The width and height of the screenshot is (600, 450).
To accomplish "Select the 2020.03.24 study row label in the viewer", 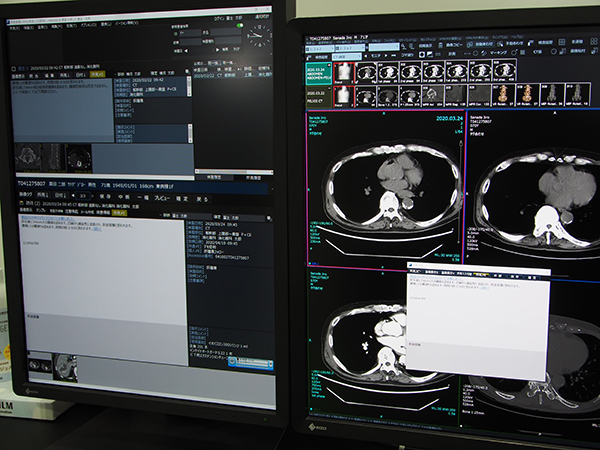I will [x=316, y=73].
